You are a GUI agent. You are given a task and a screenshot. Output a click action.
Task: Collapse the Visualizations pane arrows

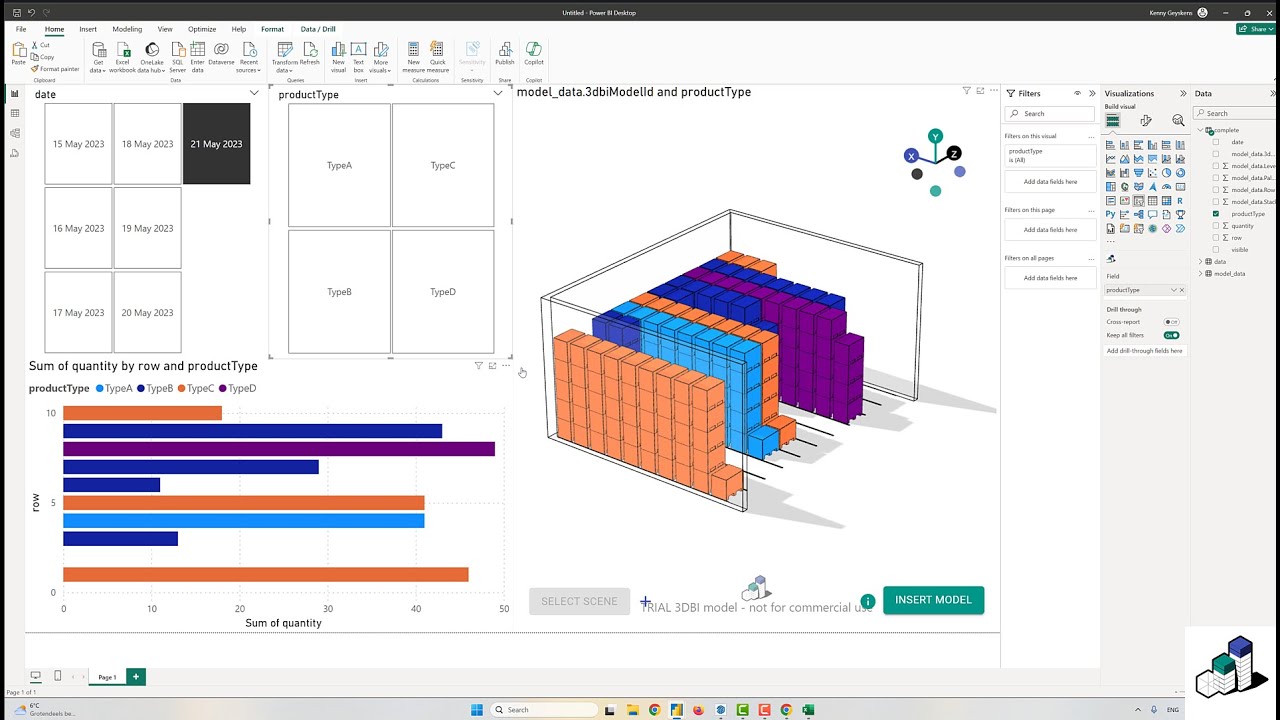1183,93
